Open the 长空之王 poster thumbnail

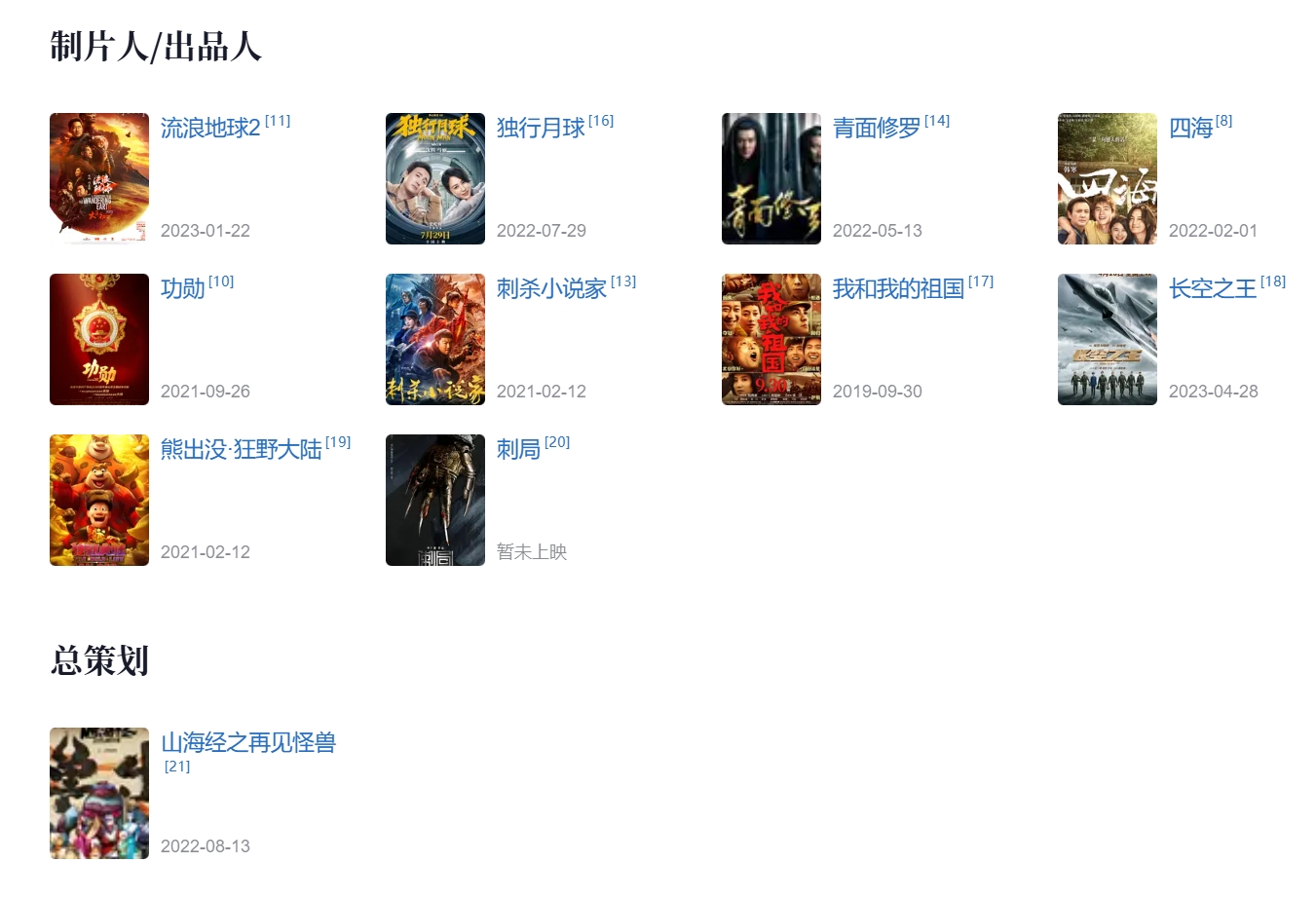[x=1108, y=339]
